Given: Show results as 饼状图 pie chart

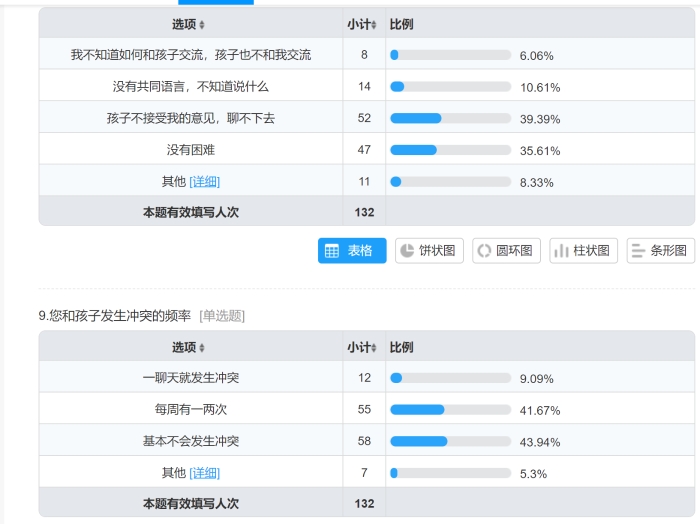Looking at the screenshot, I should point(429,251).
